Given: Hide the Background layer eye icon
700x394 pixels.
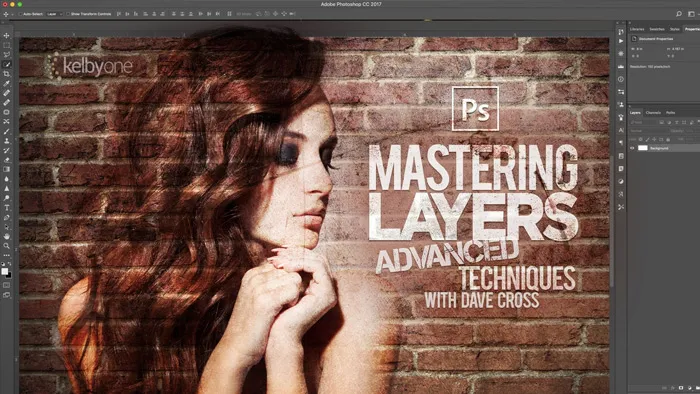Looking at the screenshot, I should [x=632, y=148].
